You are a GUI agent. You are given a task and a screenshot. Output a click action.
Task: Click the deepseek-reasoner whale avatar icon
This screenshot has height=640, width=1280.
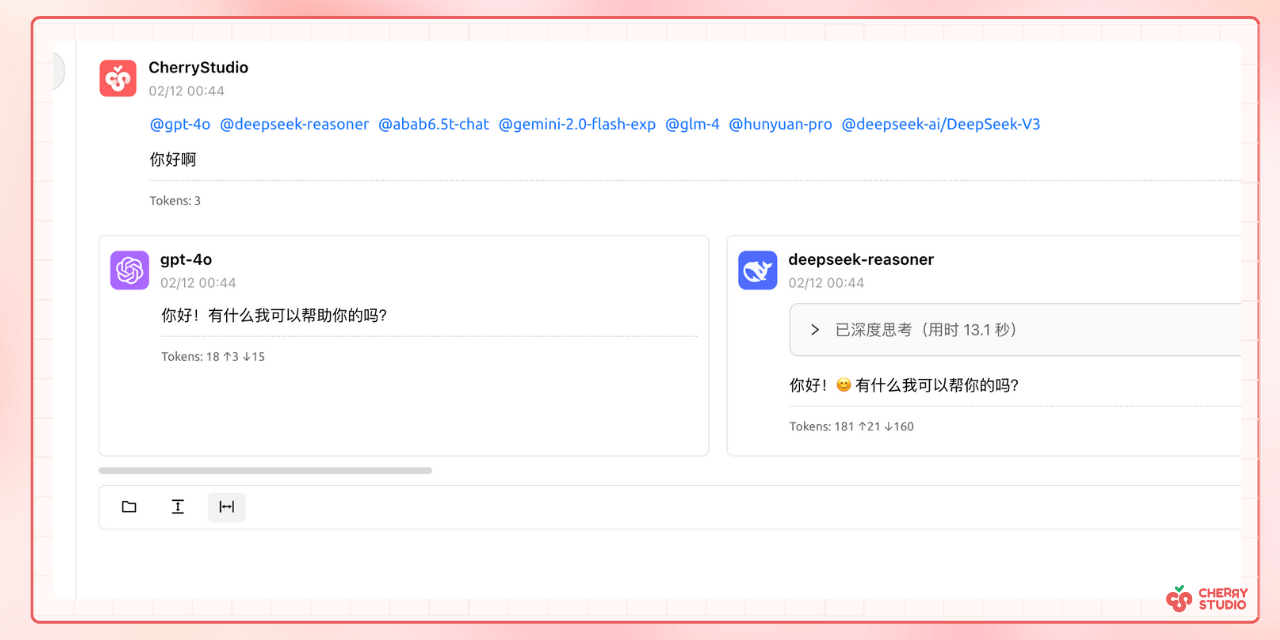(x=758, y=270)
